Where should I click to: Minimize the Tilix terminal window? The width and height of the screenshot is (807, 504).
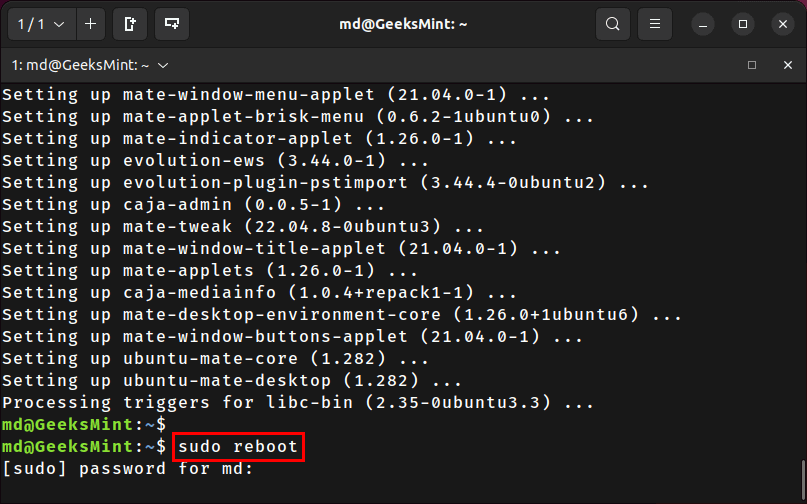pyautogui.click(x=703, y=24)
